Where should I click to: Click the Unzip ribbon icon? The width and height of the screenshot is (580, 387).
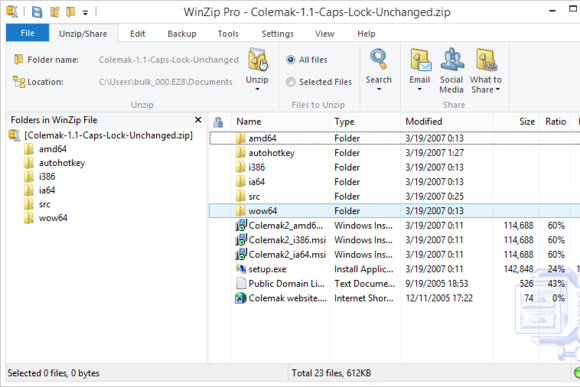pyautogui.click(x=258, y=59)
